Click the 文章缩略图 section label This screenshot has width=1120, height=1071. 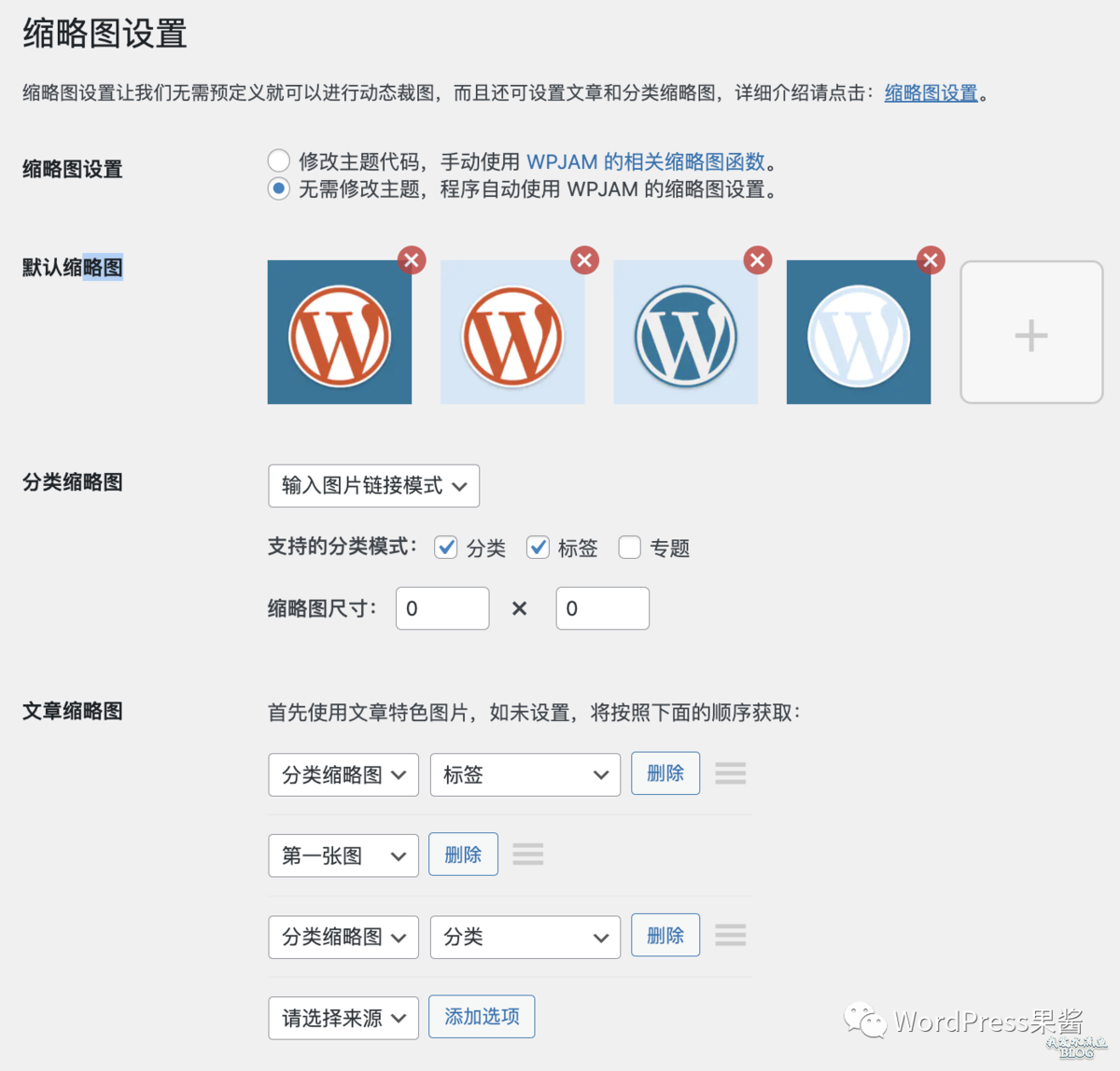point(73,711)
